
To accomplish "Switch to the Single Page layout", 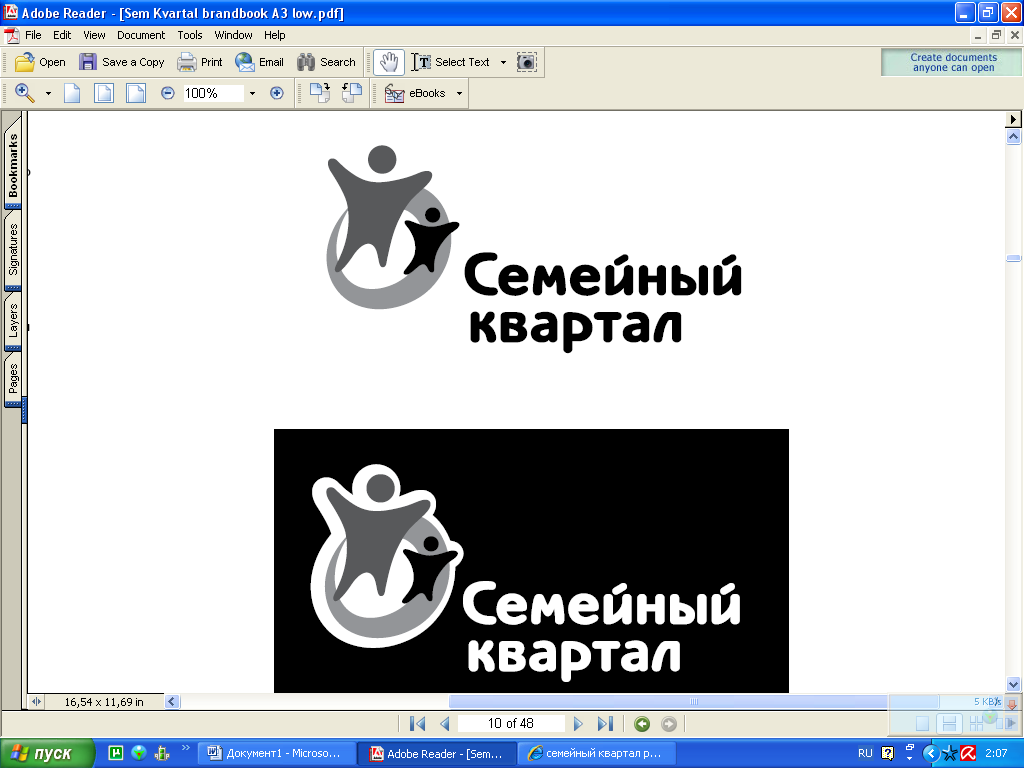I will coord(922,724).
